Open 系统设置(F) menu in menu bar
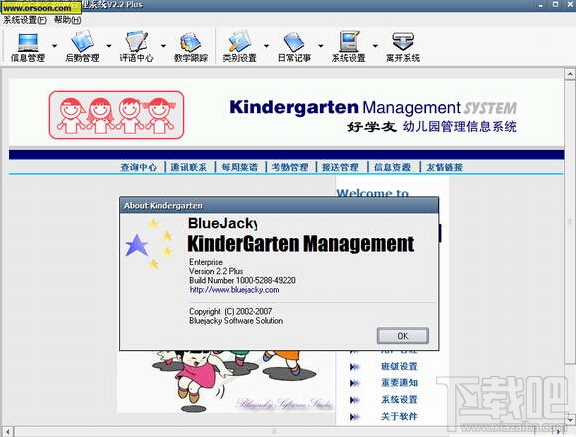Viewport: 576px width, 437px height. point(25,20)
